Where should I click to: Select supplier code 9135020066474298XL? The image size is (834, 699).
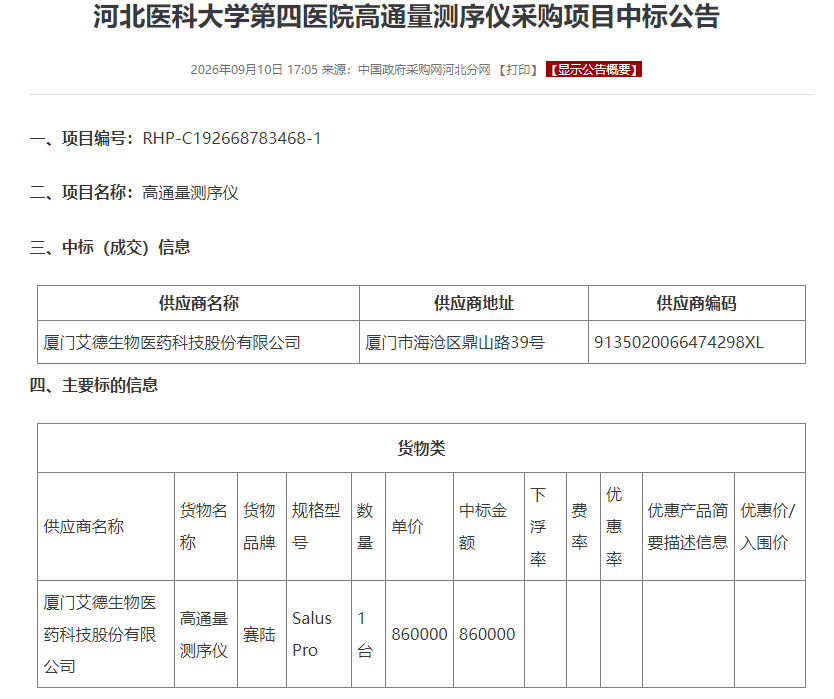coord(679,343)
